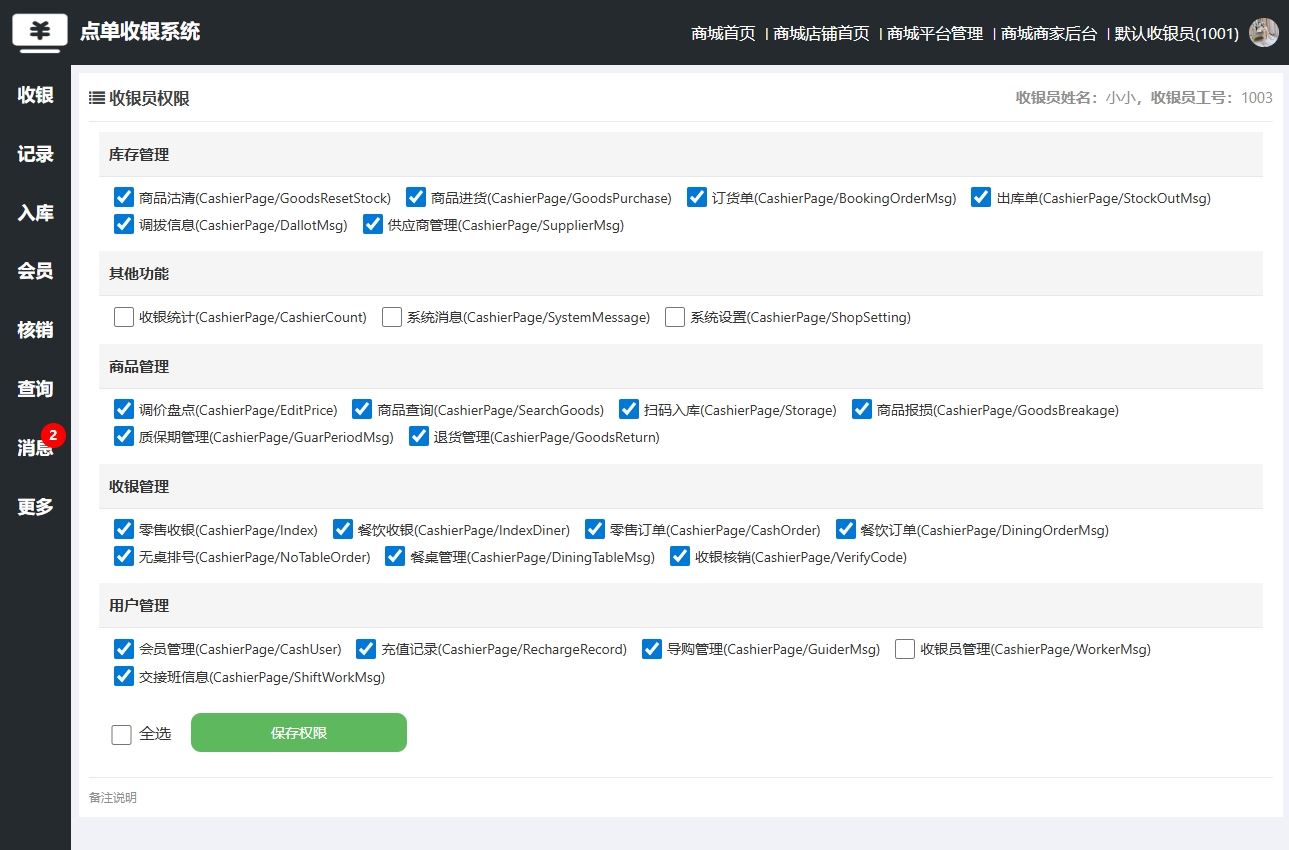This screenshot has height=850, width=1289.
Task: Open 更多 in the sidebar
Action: point(35,507)
